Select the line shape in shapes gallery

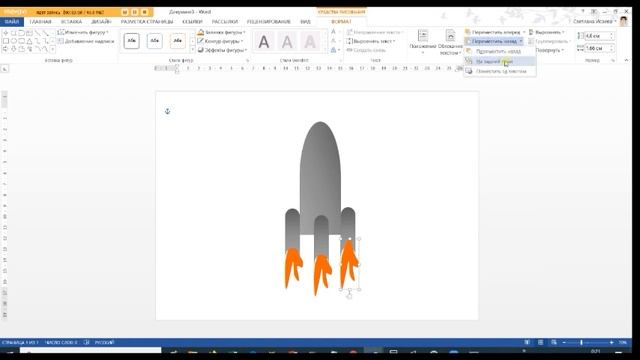[x=38, y=33]
